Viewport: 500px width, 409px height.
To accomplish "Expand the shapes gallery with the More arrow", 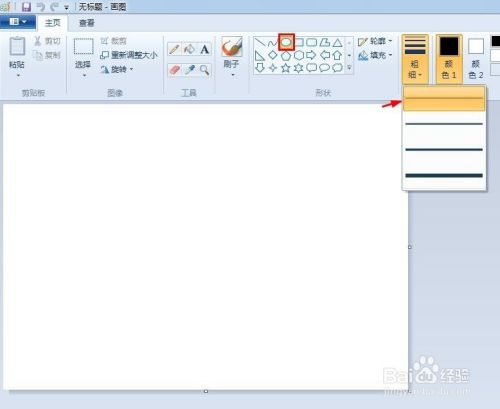I will [x=349, y=68].
